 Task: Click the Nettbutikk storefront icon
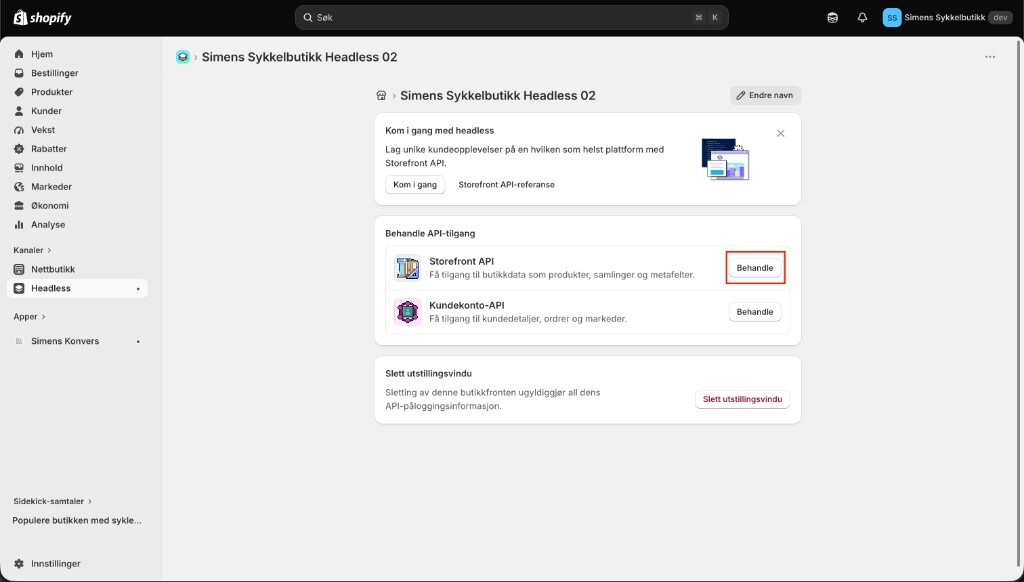(19, 269)
